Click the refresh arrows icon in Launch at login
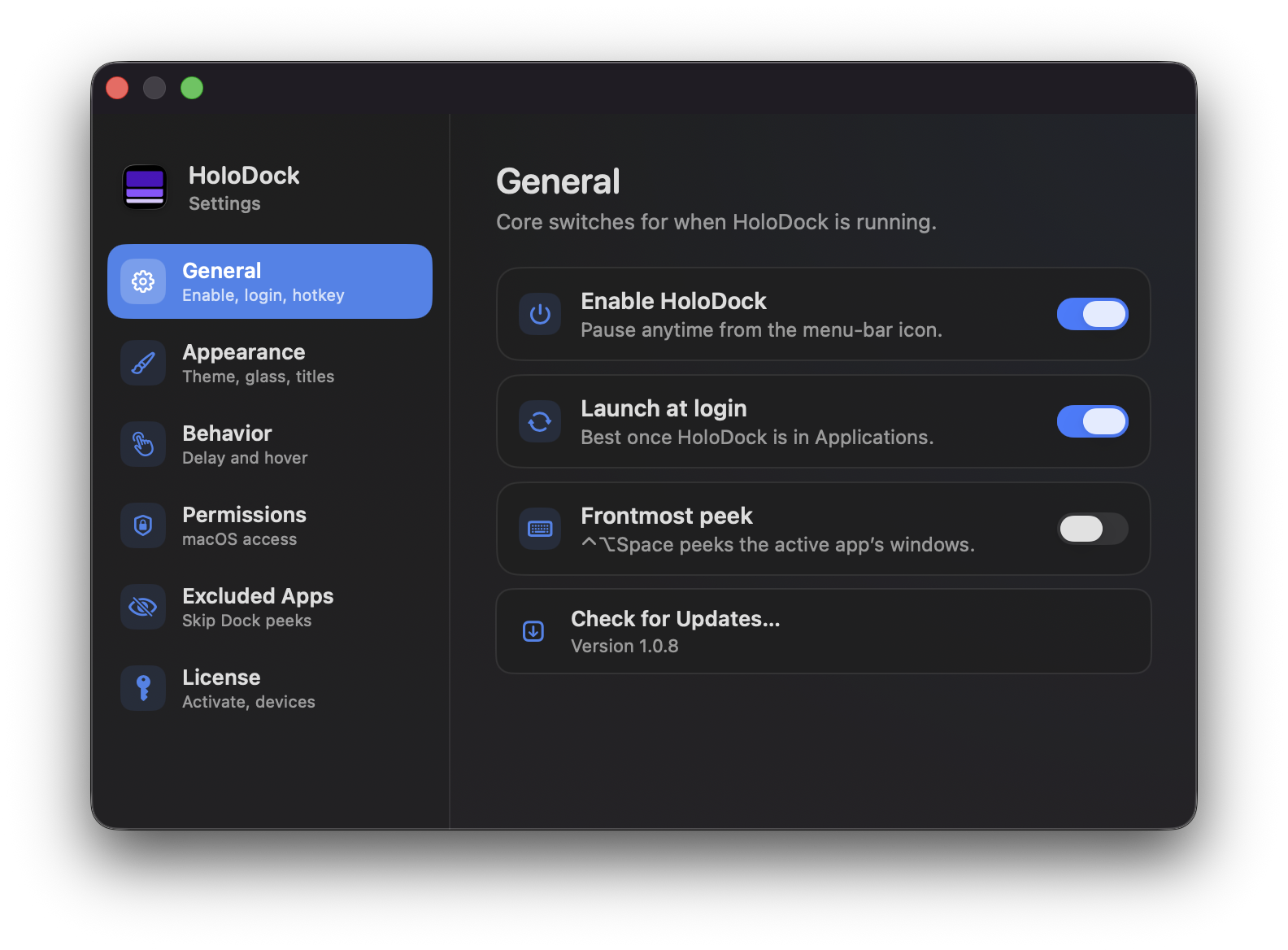 (x=540, y=421)
